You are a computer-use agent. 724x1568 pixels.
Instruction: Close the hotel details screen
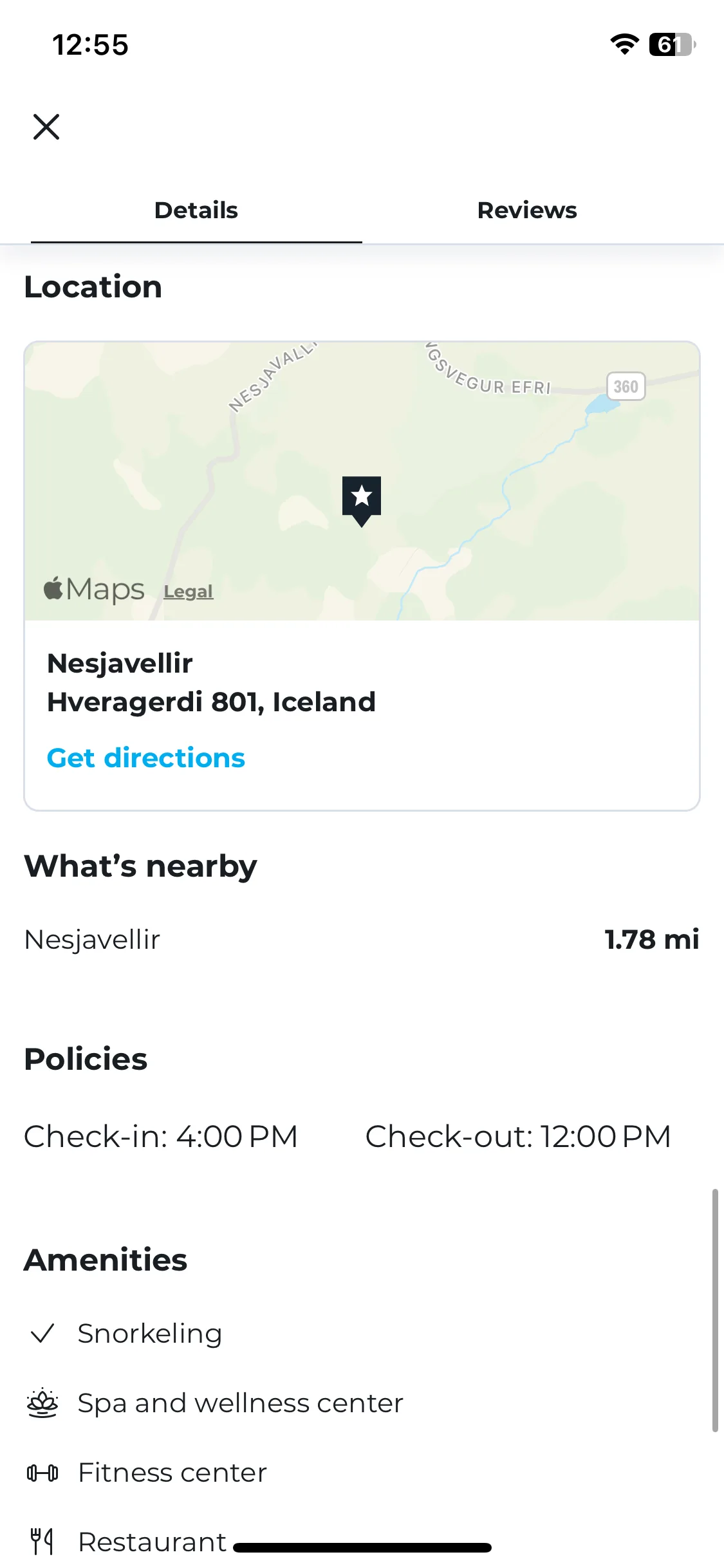pyautogui.click(x=46, y=127)
